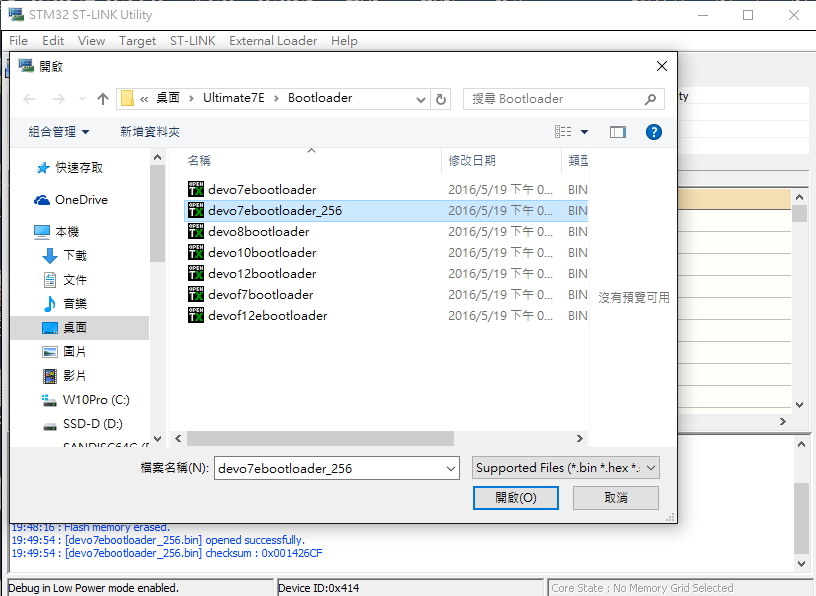Select devof7bootloader file icon
The width and height of the screenshot is (816, 596).
(x=196, y=294)
